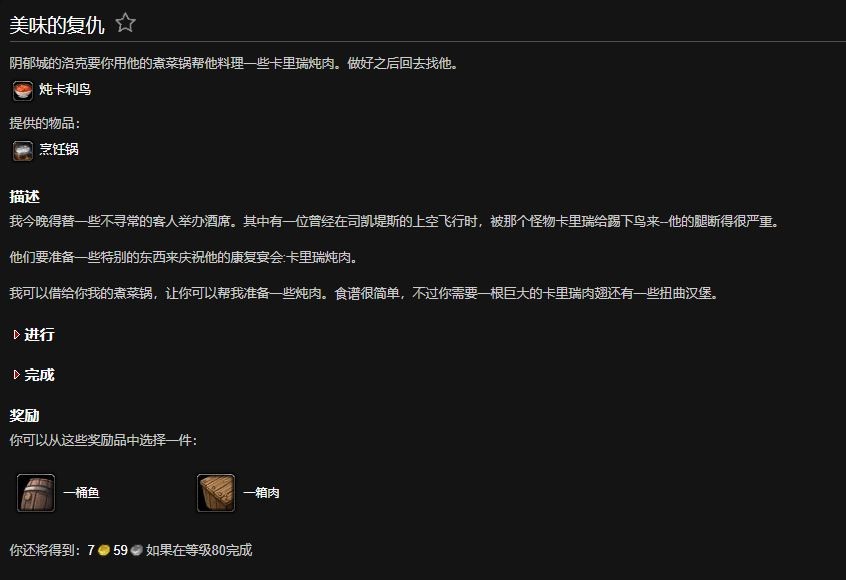The image size is (846, 580).
Task: Click the favorite star next to 美味的复仇
Action: point(126,23)
